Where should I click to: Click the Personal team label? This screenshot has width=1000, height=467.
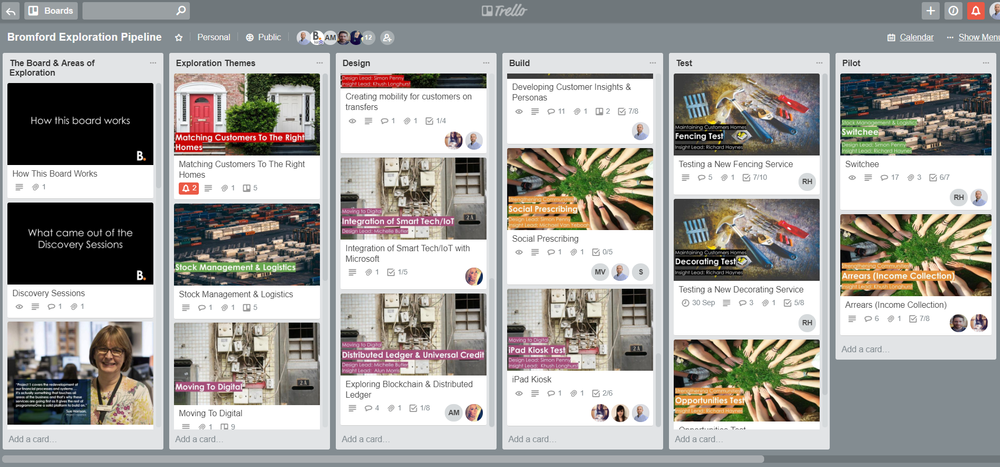214,38
